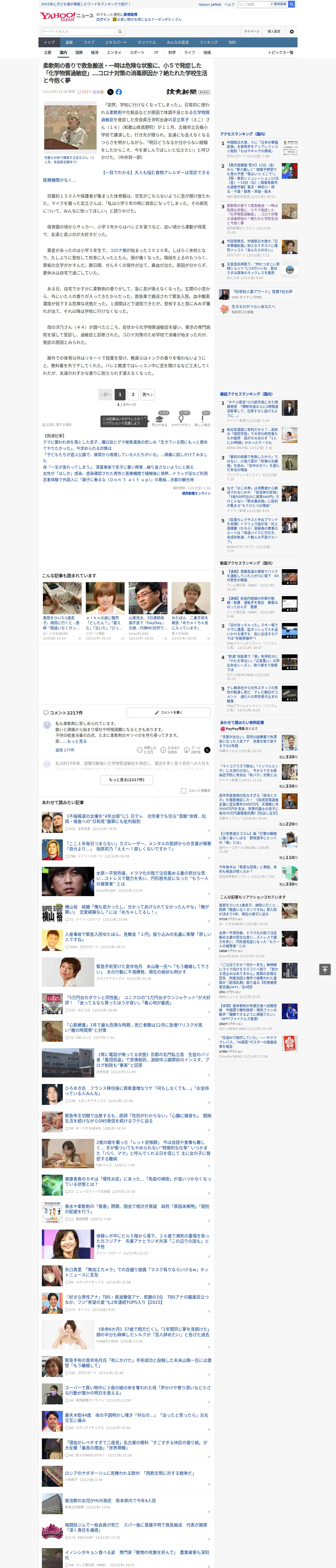Viewport: 336px width, 1568px height.
Task: Click 新しい視点 exclamation reaction icon
Action: coord(203,419)
